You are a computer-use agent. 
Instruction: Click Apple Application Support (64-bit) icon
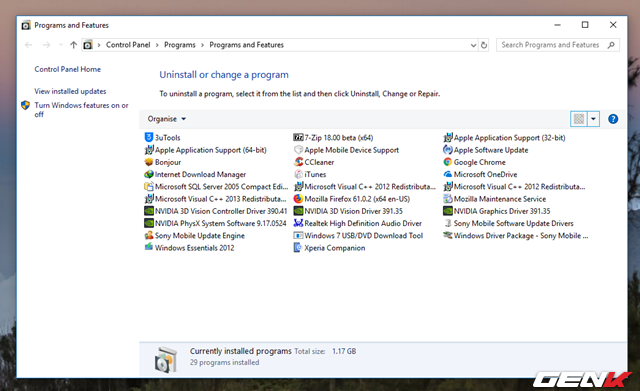click(x=149, y=150)
